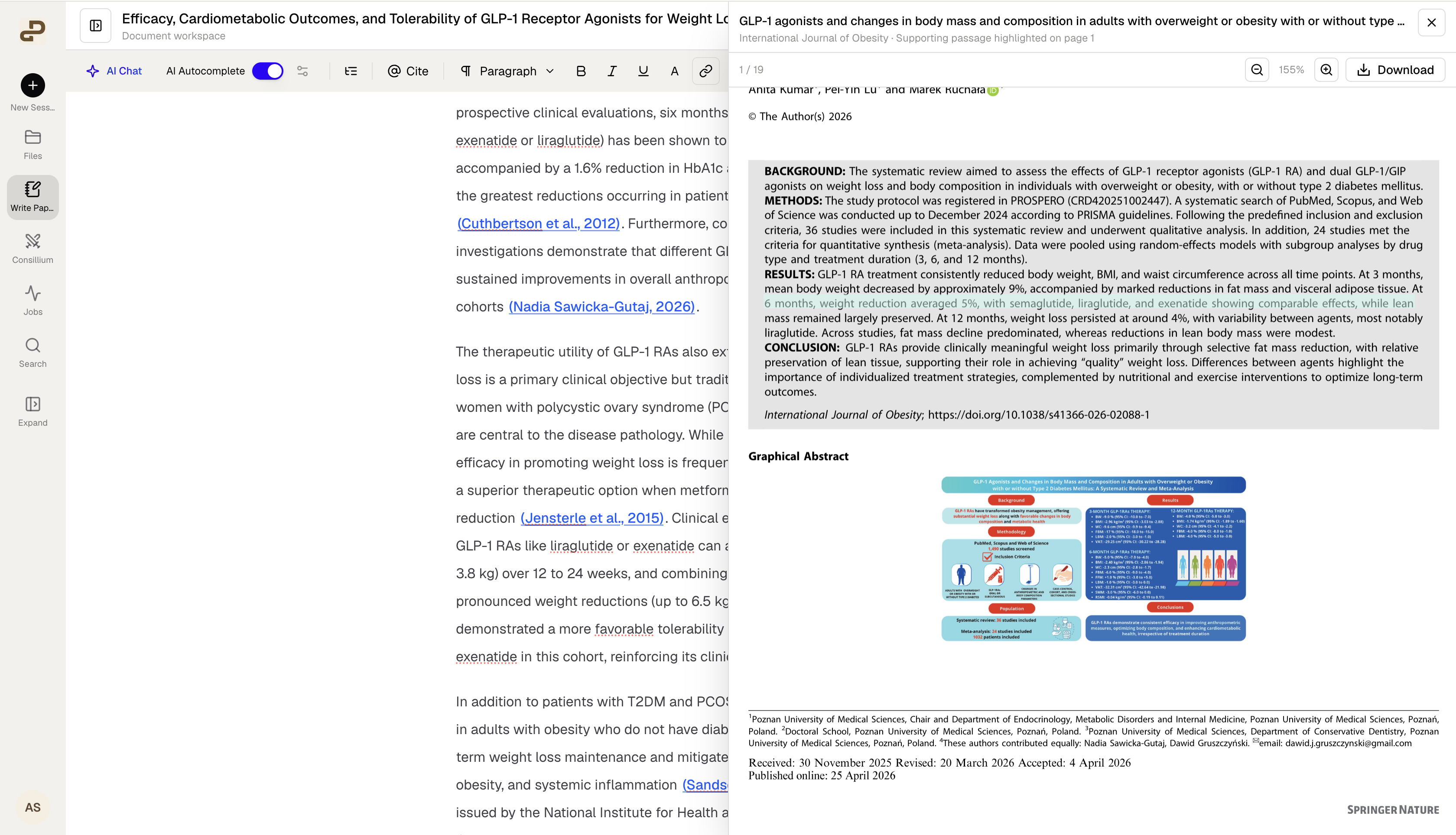Screen dimensions: 1456x835
Task: Open the Jensterle et al., 2015 citation
Action: coord(592,518)
